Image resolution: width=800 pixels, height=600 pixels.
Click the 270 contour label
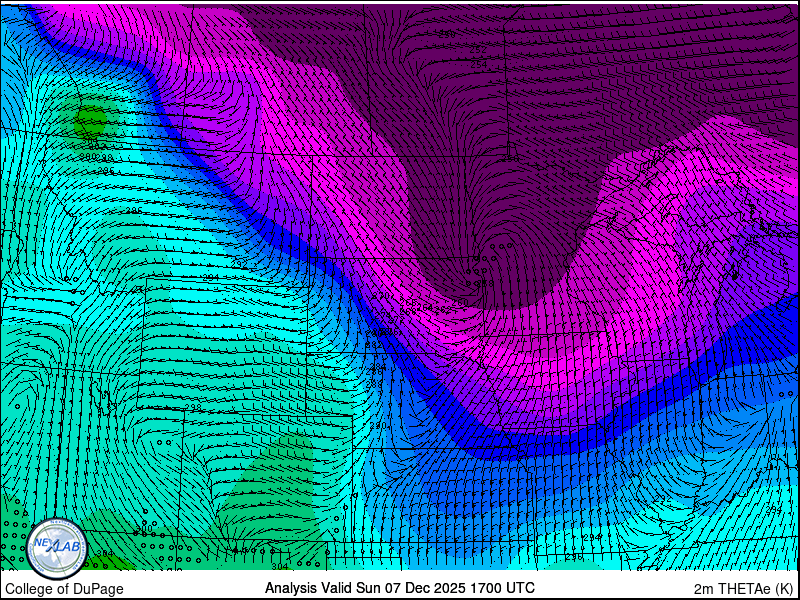pos(380,297)
